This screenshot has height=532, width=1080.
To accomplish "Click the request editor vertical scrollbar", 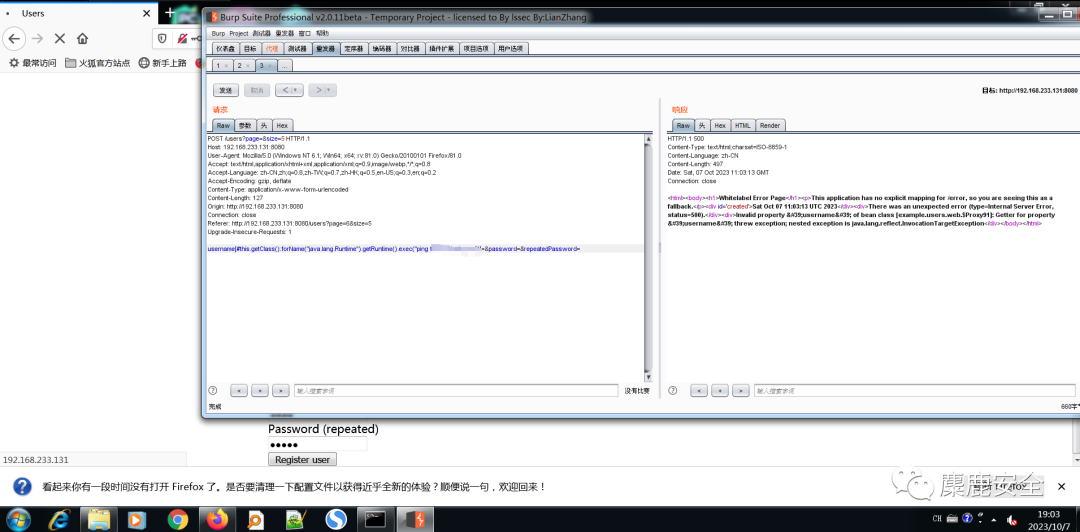I will pyautogui.click(x=647, y=258).
